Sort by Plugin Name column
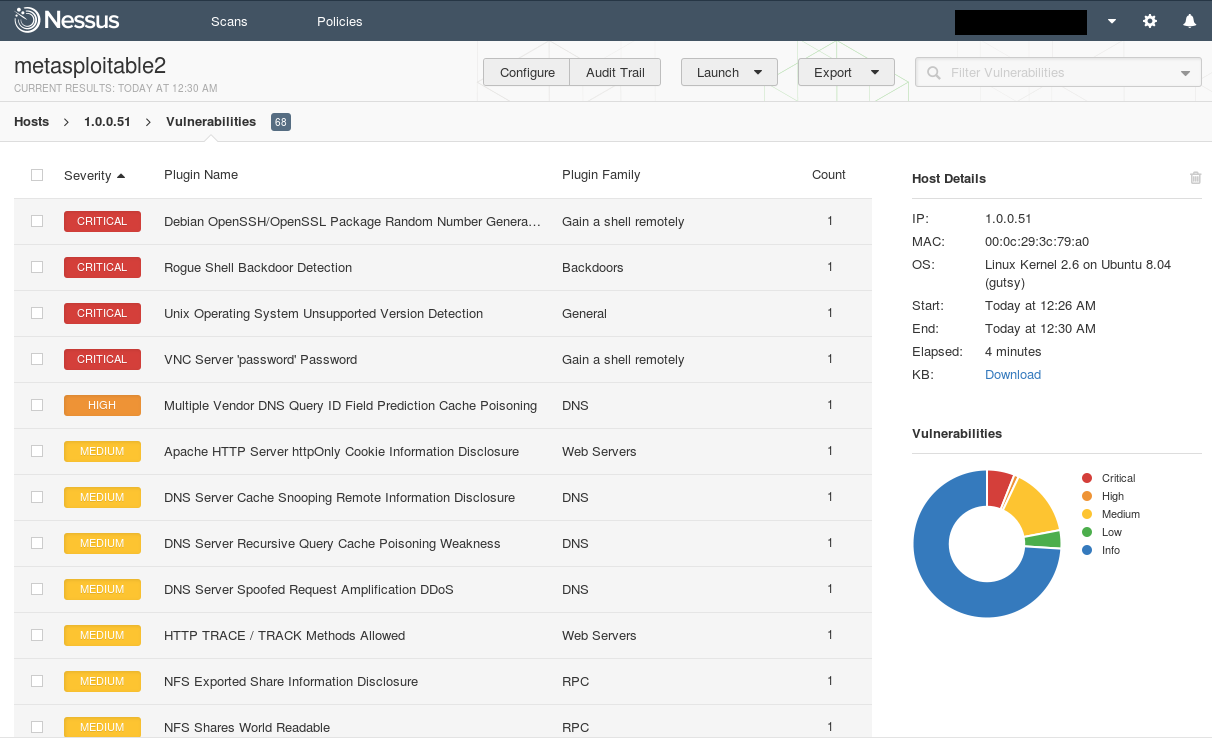 pos(201,175)
